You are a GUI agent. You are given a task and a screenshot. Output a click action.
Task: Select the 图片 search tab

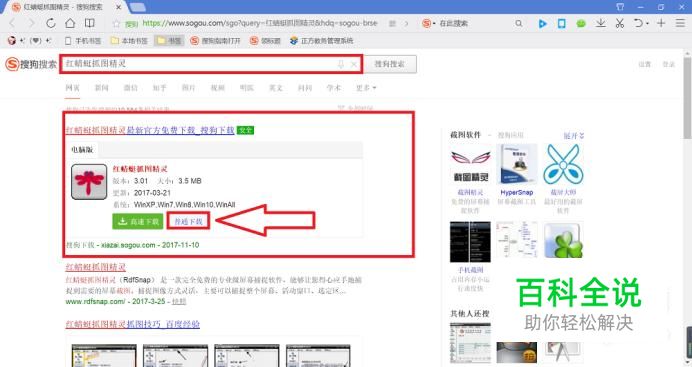tap(188, 88)
